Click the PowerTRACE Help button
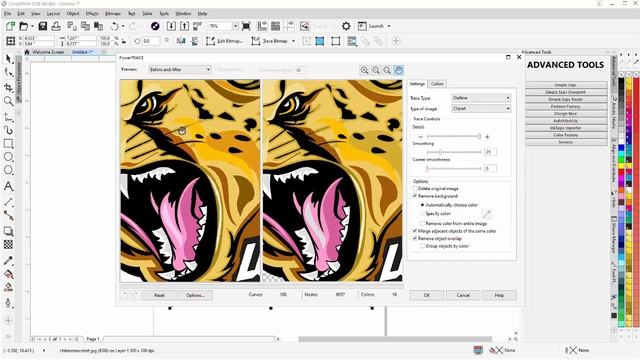The height and width of the screenshot is (360, 640). click(x=499, y=295)
